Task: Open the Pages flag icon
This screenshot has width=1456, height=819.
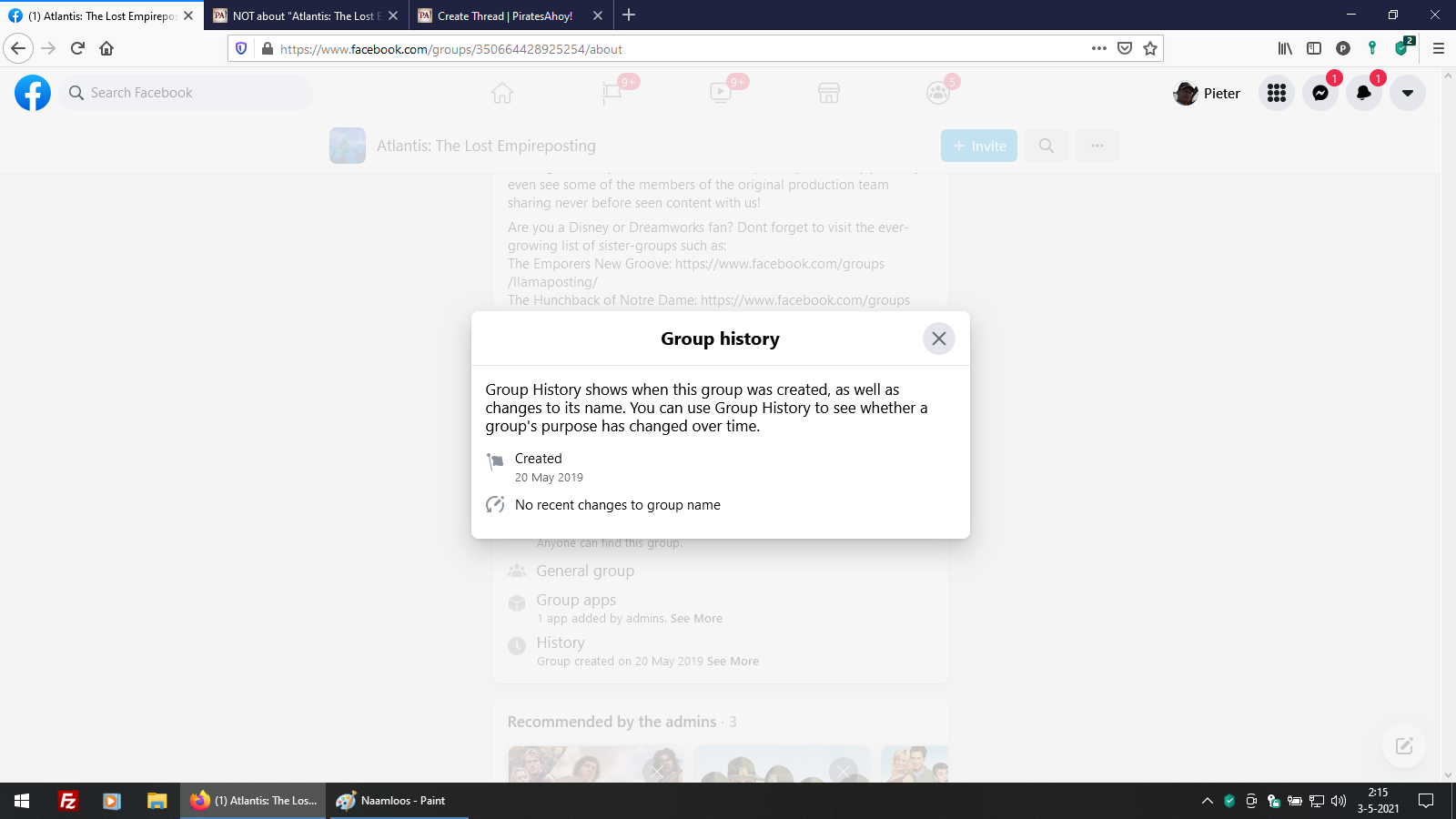Action: tap(612, 93)
